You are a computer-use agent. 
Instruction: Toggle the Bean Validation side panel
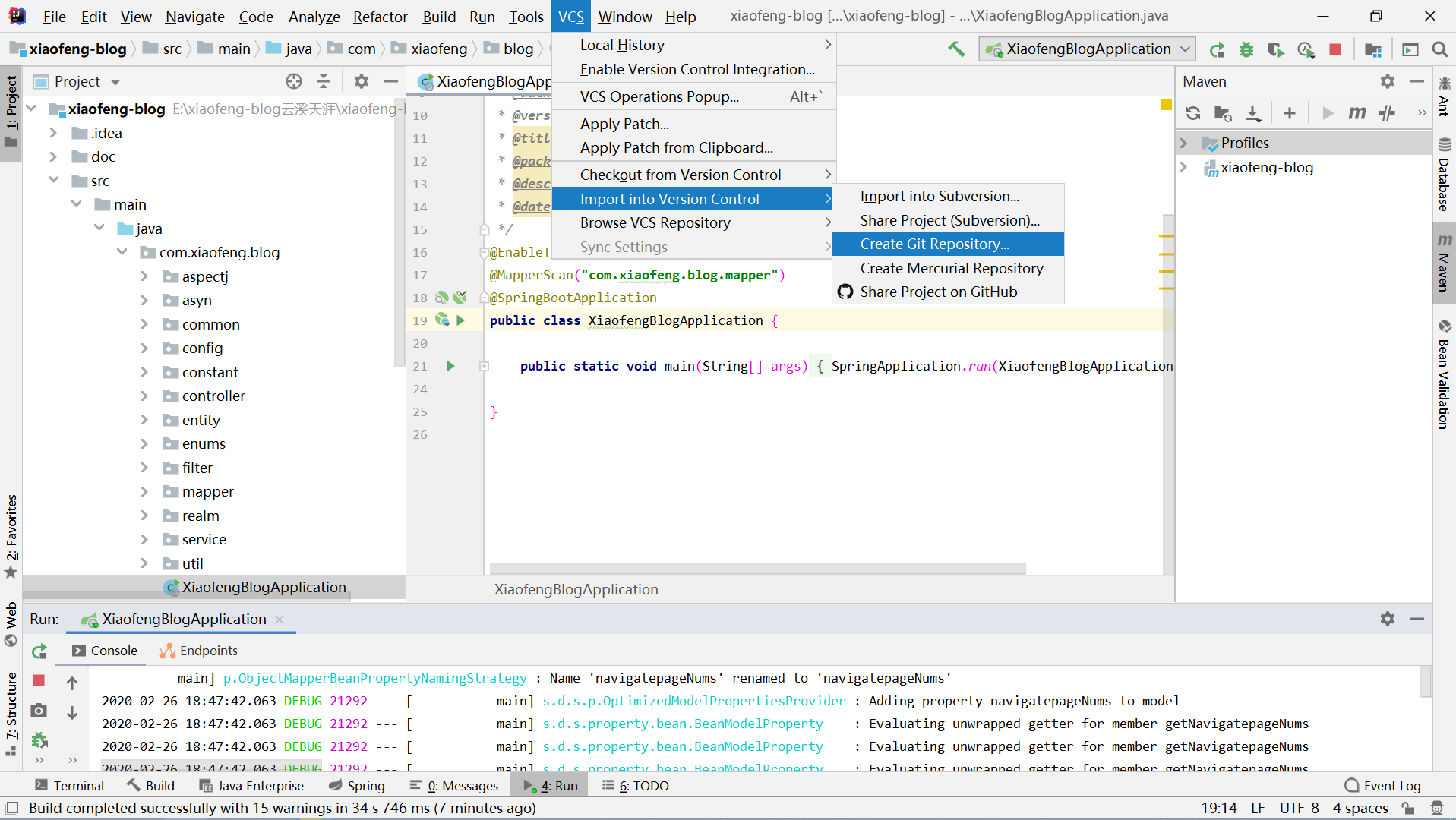tap(1444, 374)
